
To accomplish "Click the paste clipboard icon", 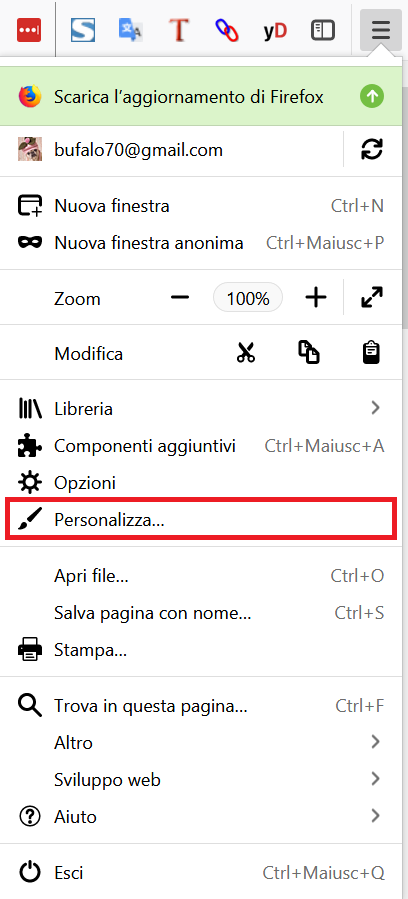I will 372,353.
